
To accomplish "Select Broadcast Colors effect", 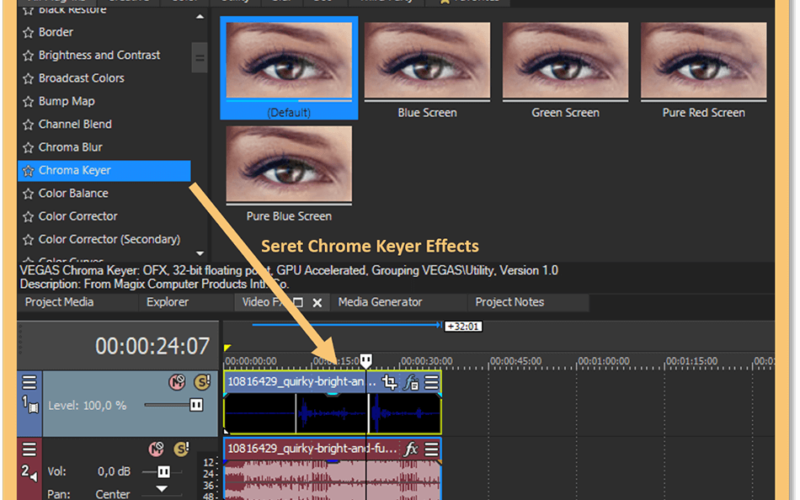I will click(82, 78).
